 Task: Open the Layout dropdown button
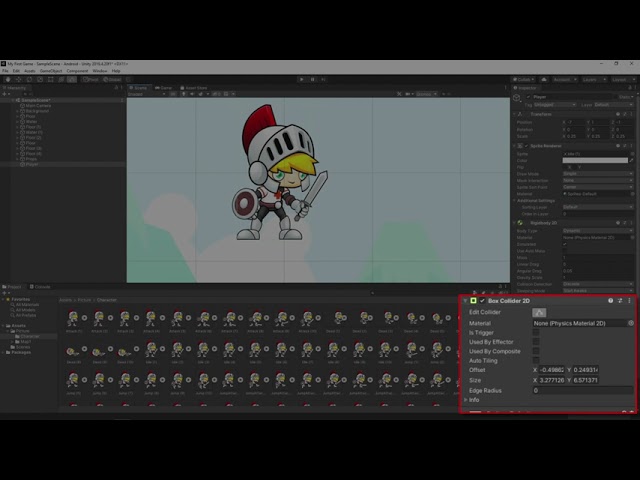[x=622, y=79]
